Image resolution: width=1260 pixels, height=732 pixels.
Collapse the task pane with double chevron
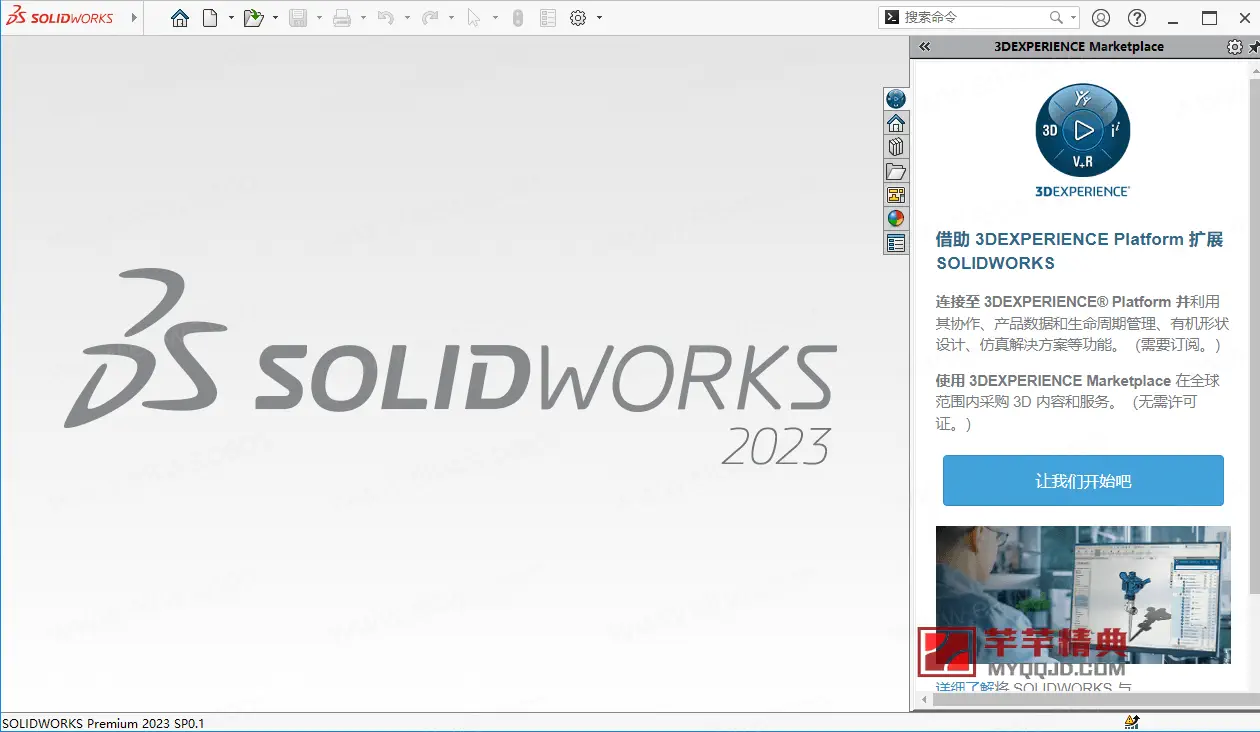click(x=925, y=46)
